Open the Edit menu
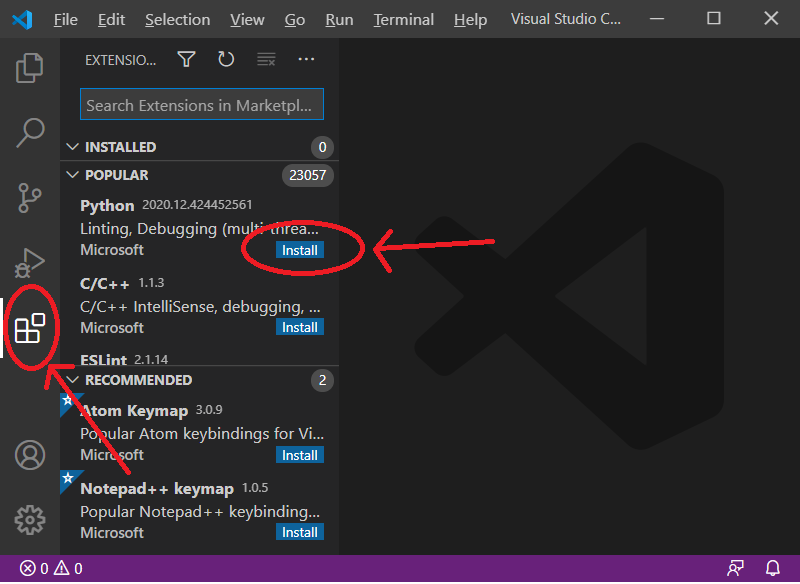 click(x=111, y=19)
